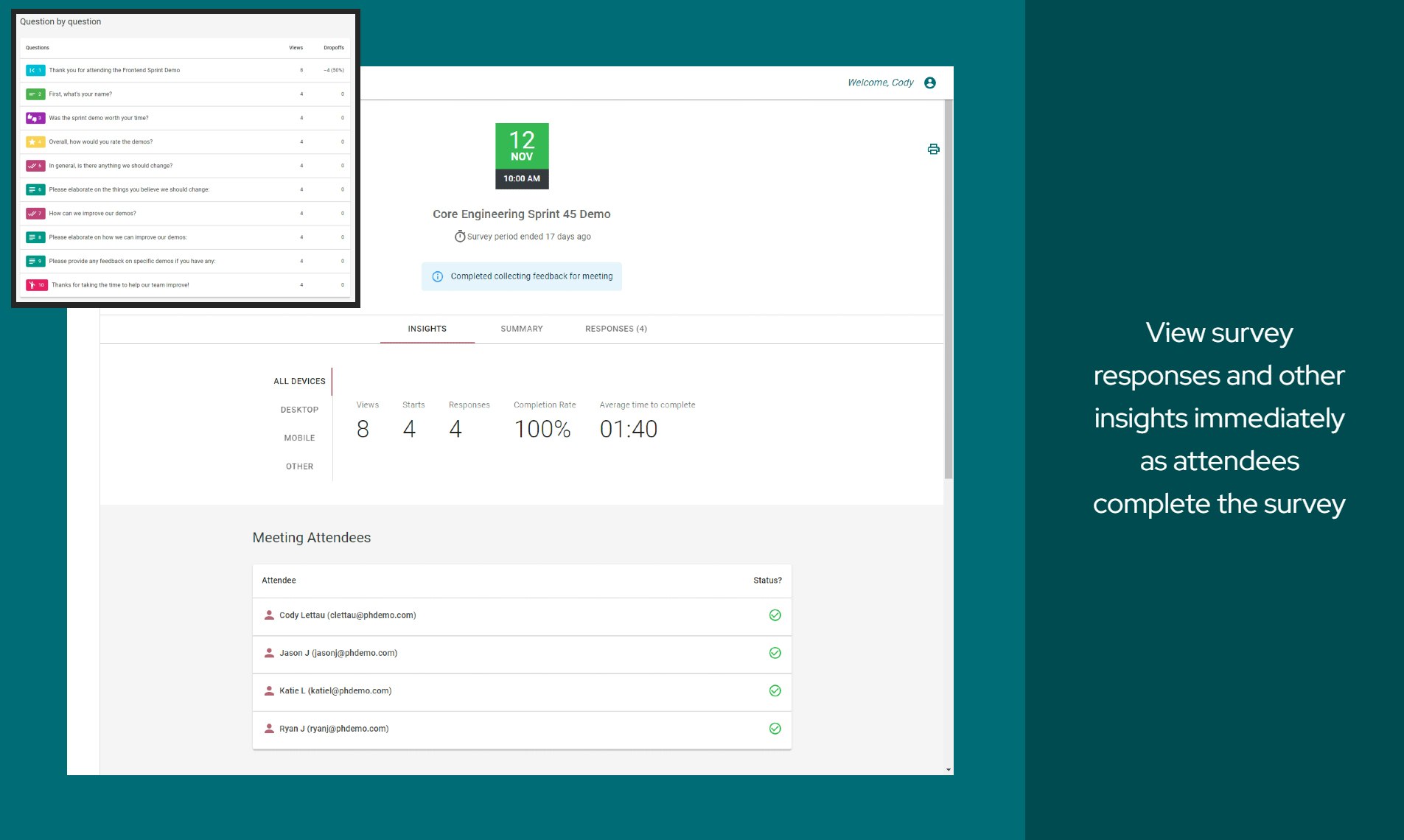Click welcome-screen icon for question 1
1404x840 pixels.
(35, 70)
